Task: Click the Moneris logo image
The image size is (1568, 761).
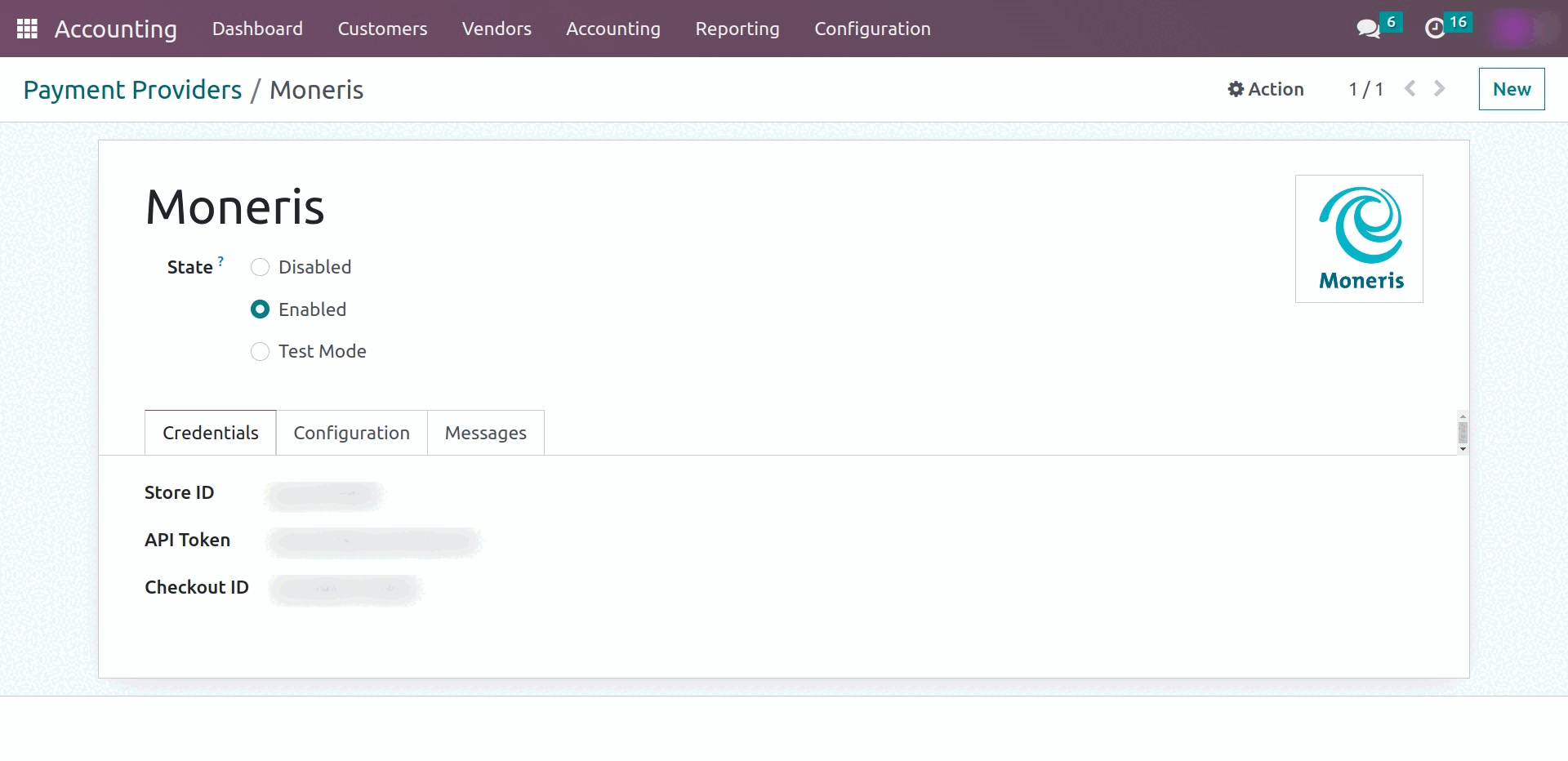Action: [1359, 238]
